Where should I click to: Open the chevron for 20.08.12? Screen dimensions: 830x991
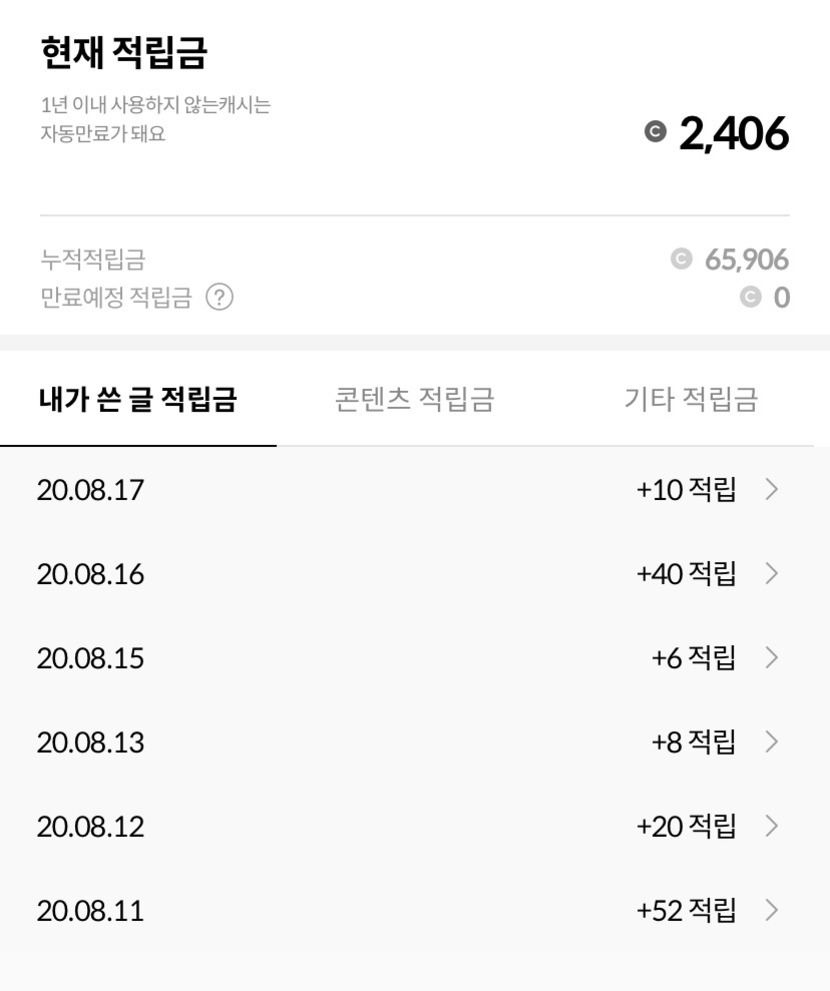771,826
